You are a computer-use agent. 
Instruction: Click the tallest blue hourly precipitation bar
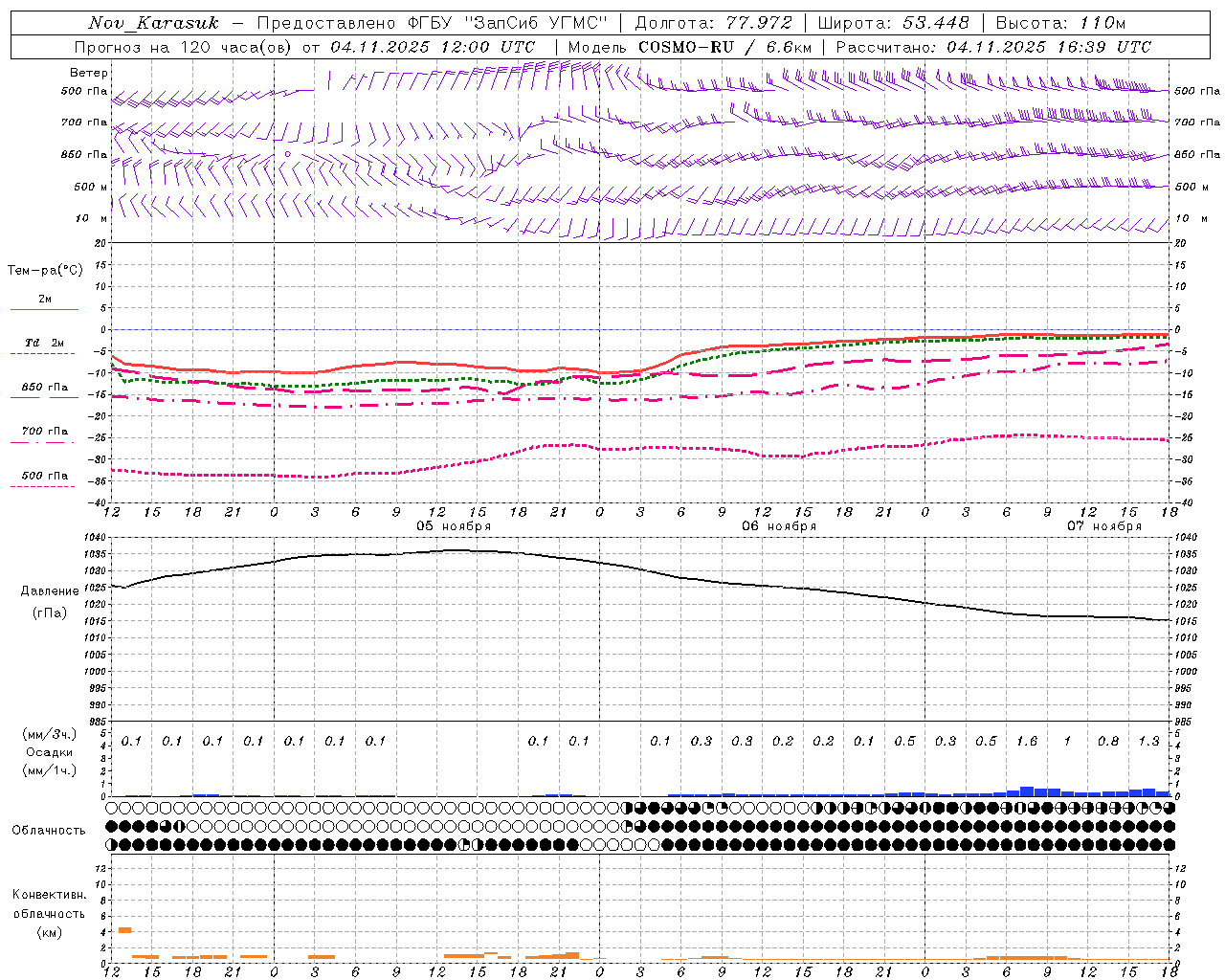click(x=1026, y=791)
